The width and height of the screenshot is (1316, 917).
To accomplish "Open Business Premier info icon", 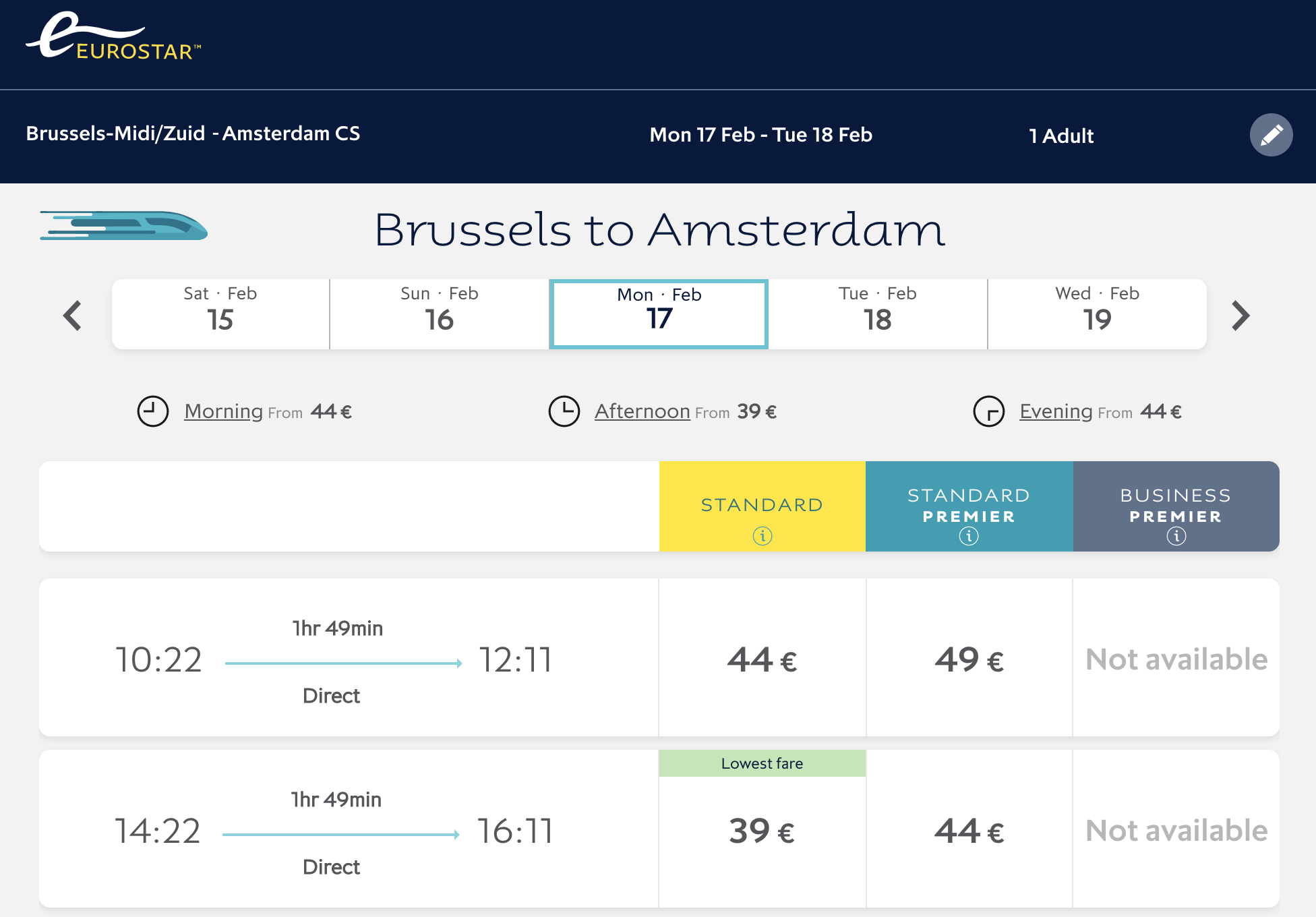I will (x=1176, y=536).
